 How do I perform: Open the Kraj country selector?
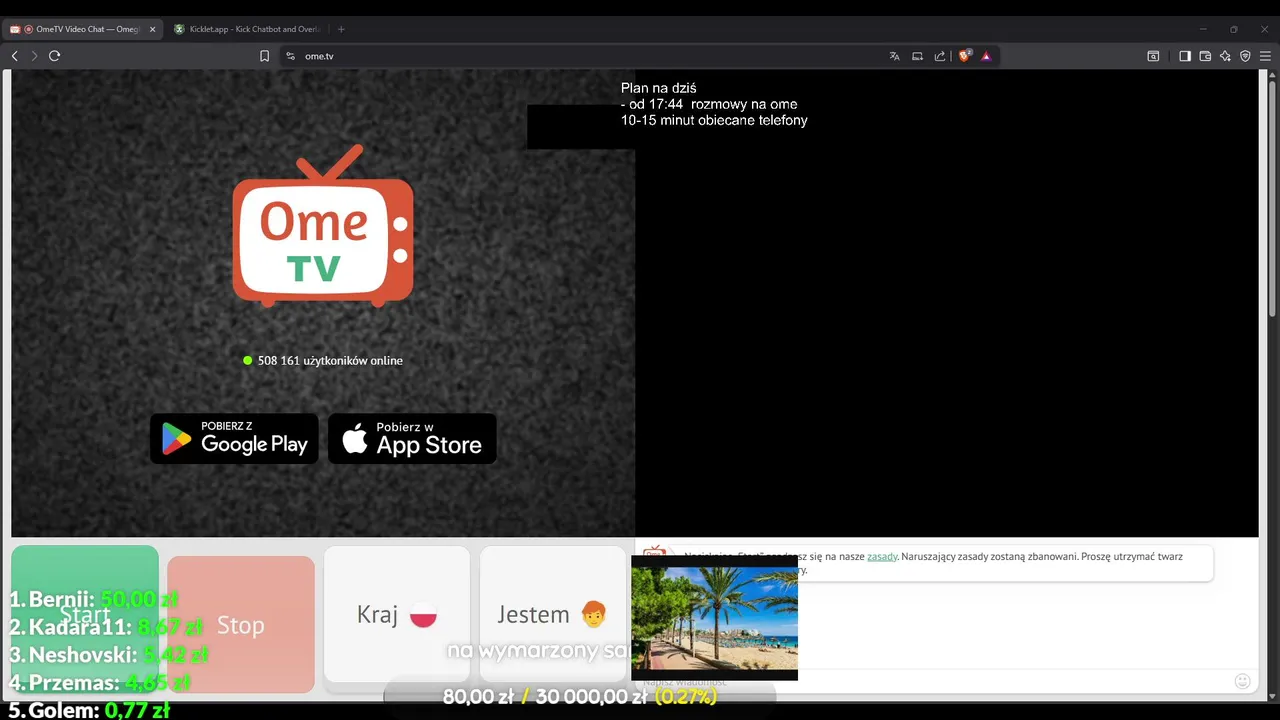(x=397, y=614)
